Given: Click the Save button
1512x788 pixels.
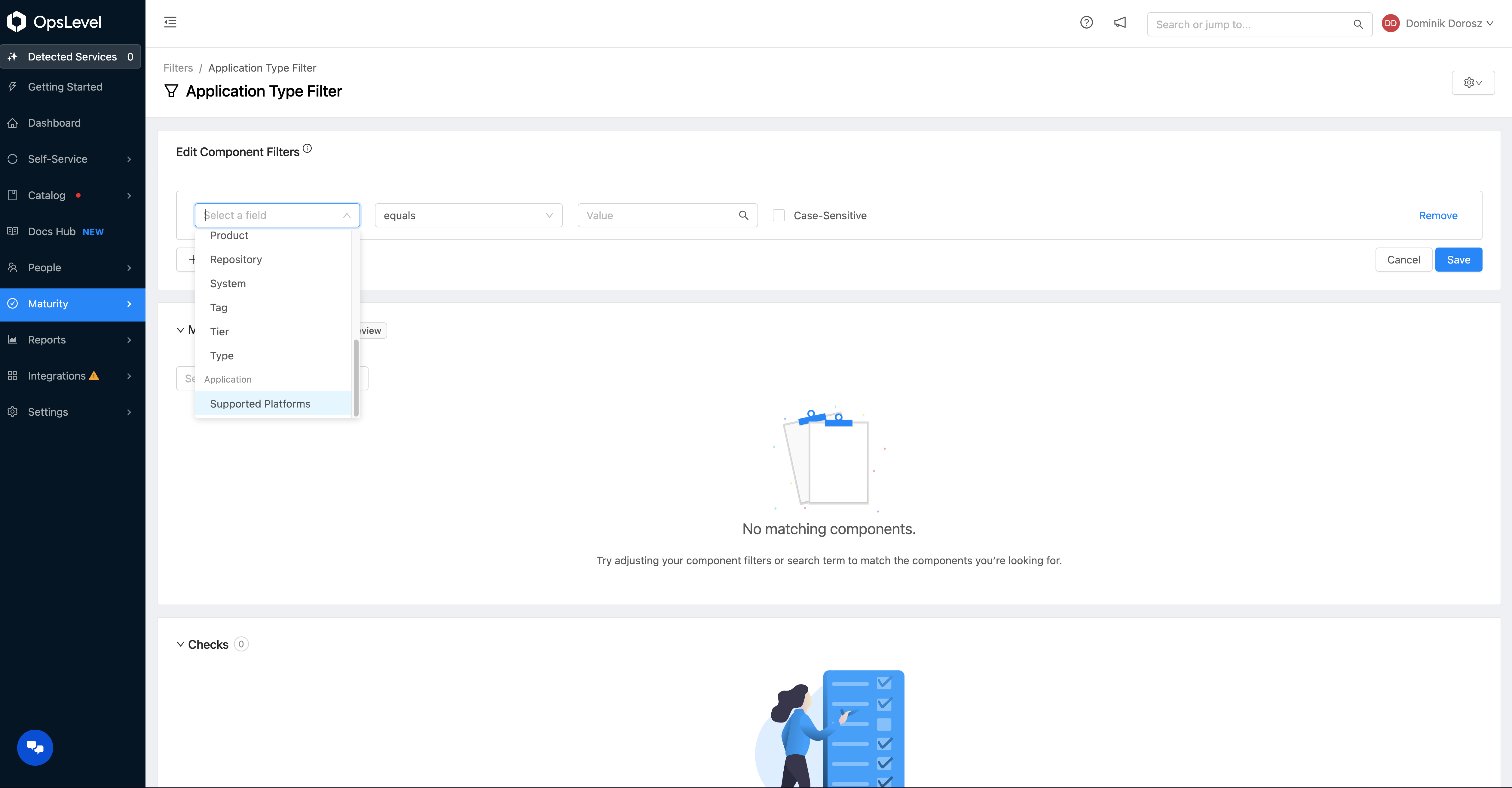Looking at the screenshot, I should (x=1459, y=259).
